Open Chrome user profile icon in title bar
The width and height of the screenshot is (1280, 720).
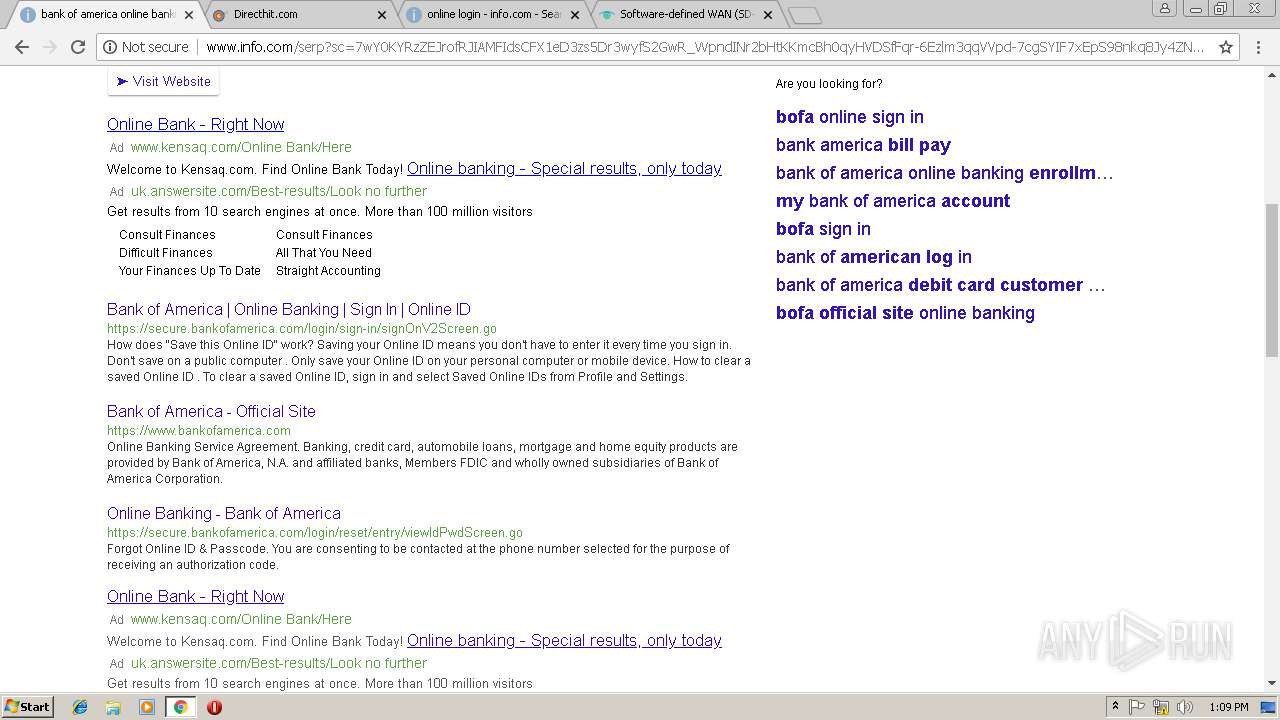1164,8
